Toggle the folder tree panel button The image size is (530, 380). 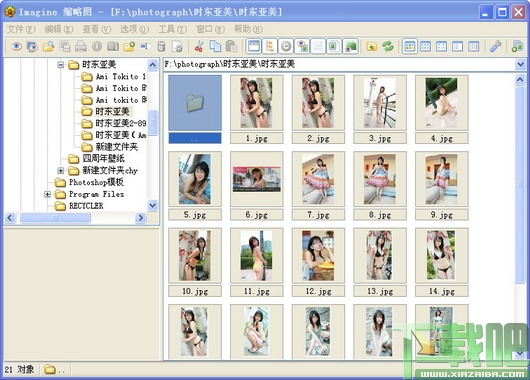tap(270, 46)
